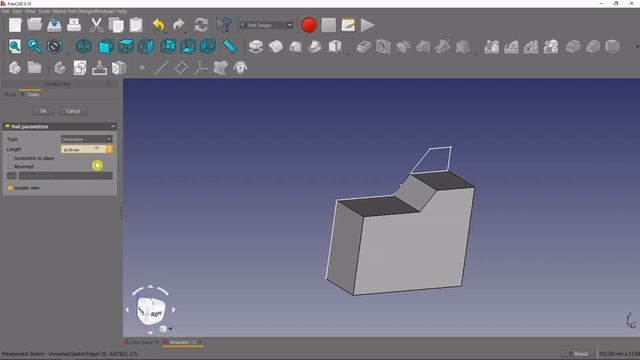
Task: Click the Create group folder icon
Action: (x=34, y=68)
